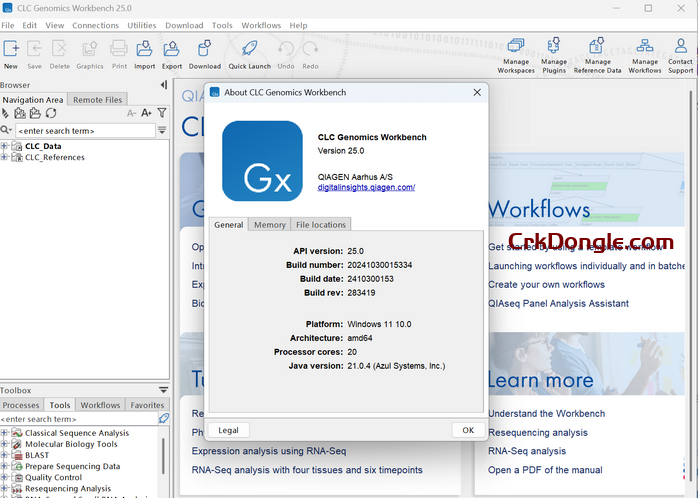Expand the BLAST tools node

coord(4,455)
